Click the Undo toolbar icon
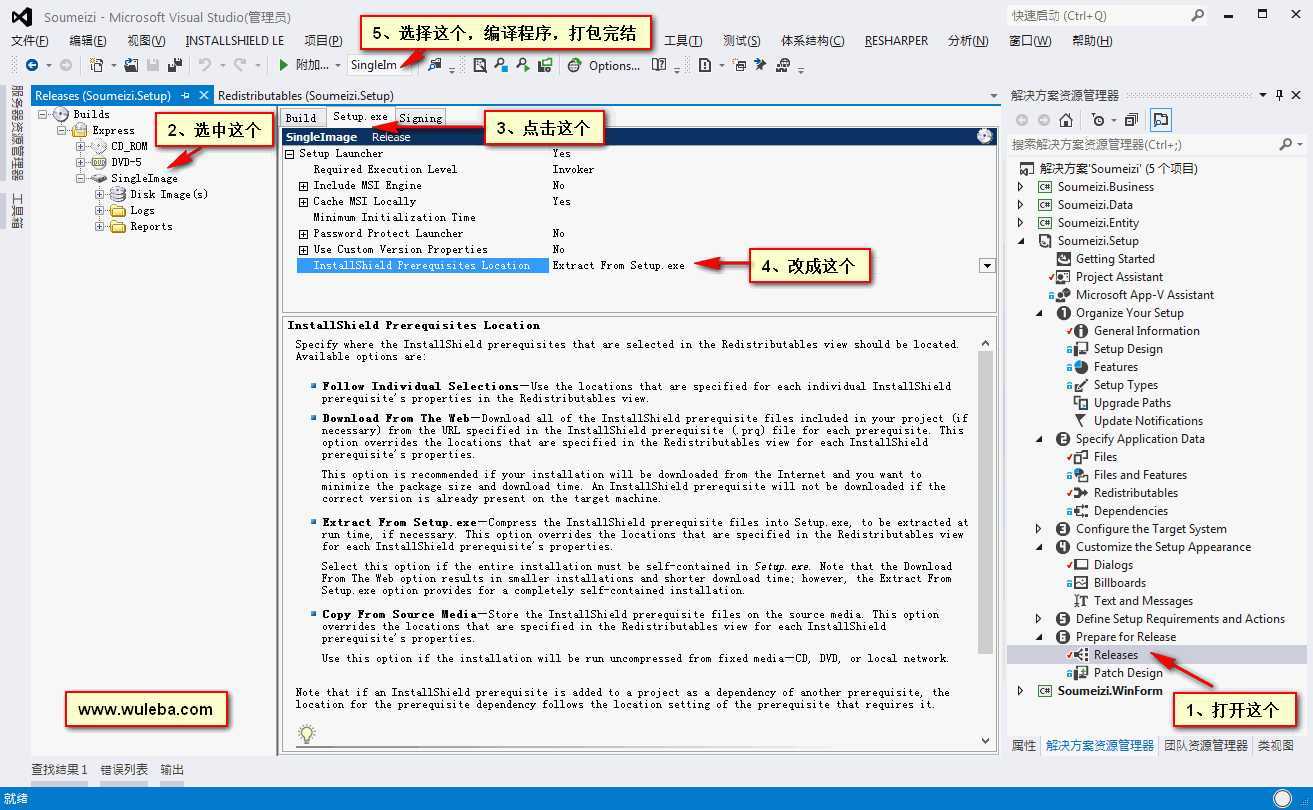1313x810 pixels. (x=204, y=65)
